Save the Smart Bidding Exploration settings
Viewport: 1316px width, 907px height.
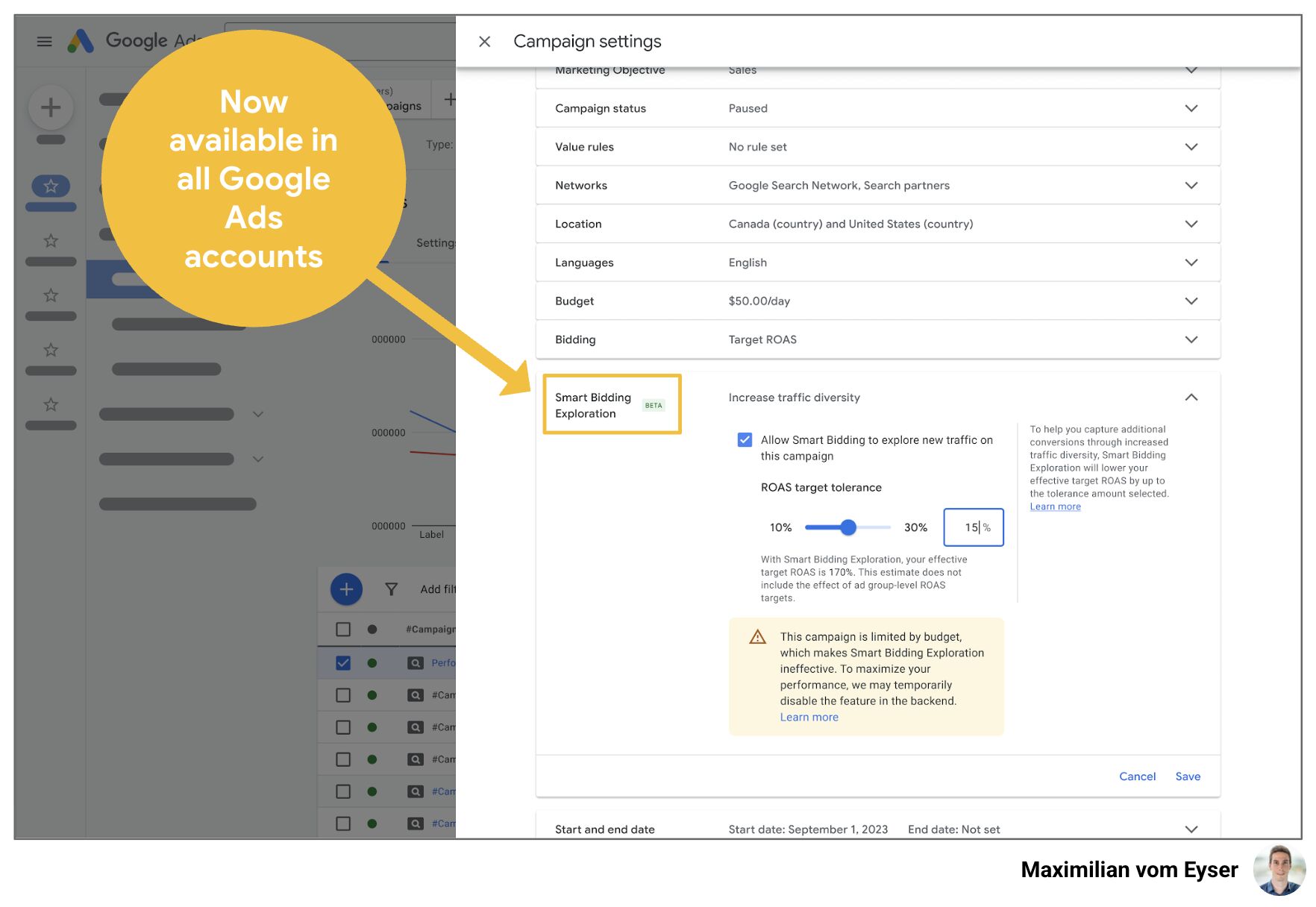1188,776
